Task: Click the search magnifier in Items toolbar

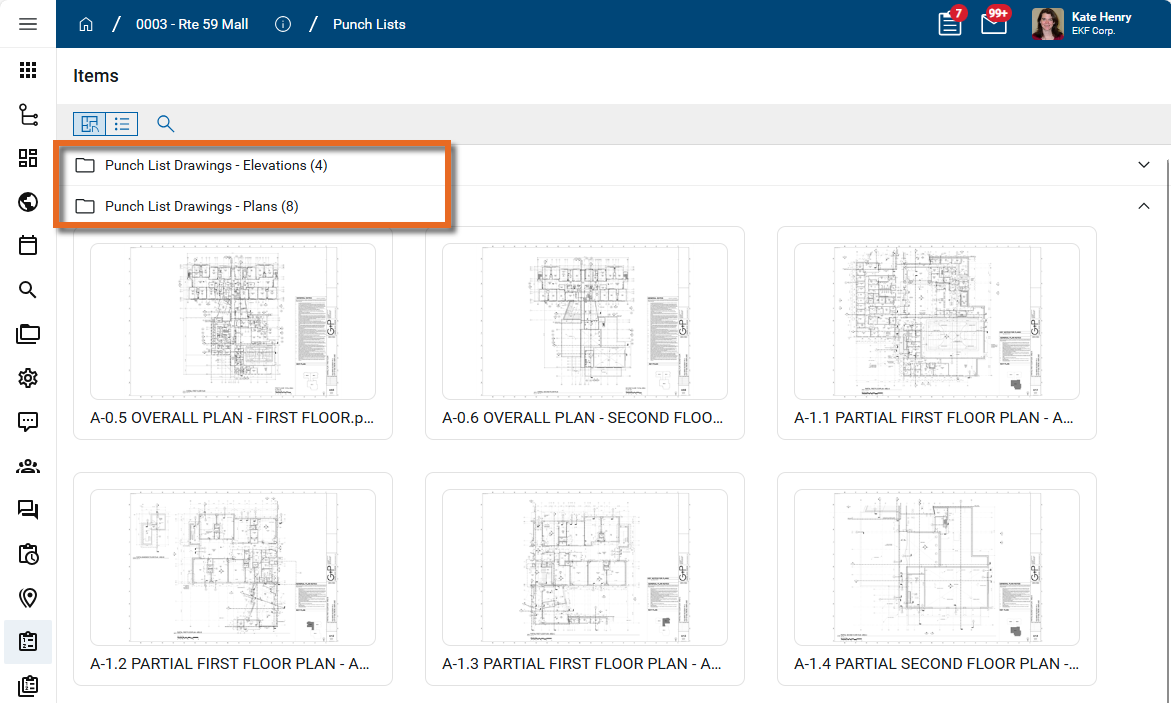Action: [166, 124]
